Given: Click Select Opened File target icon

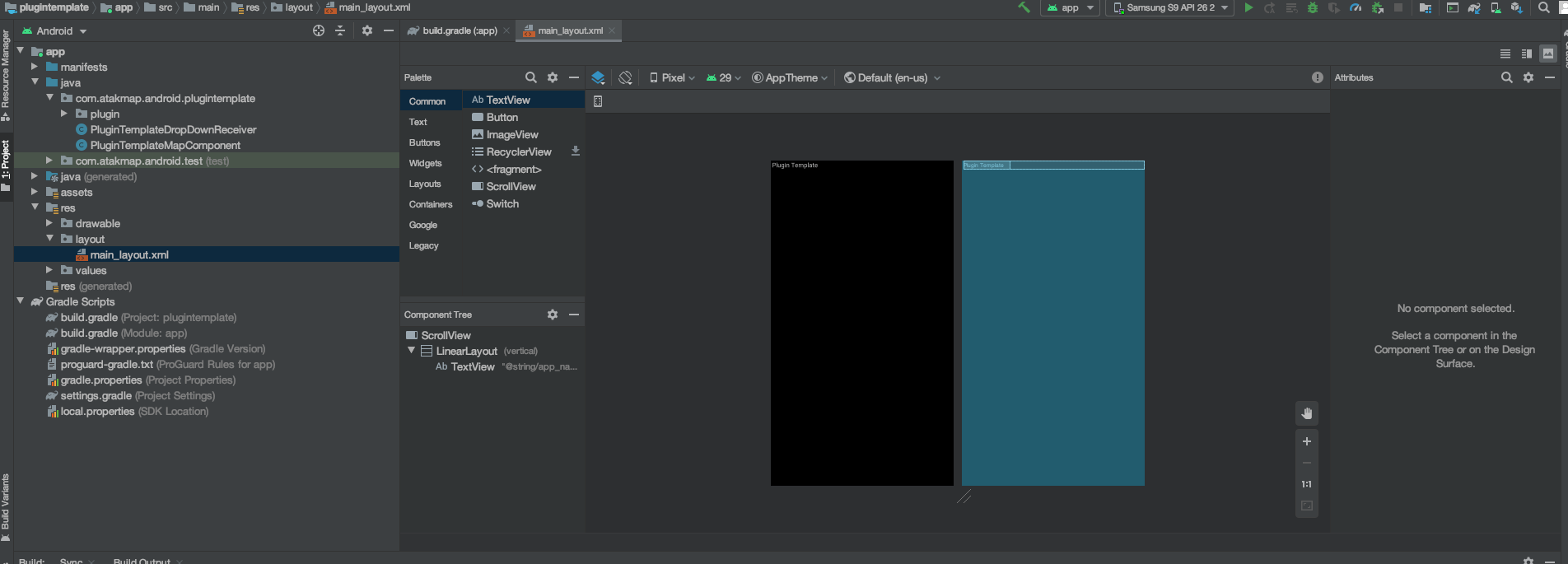Looking at the screenshot, I should (x=319, y=30).
